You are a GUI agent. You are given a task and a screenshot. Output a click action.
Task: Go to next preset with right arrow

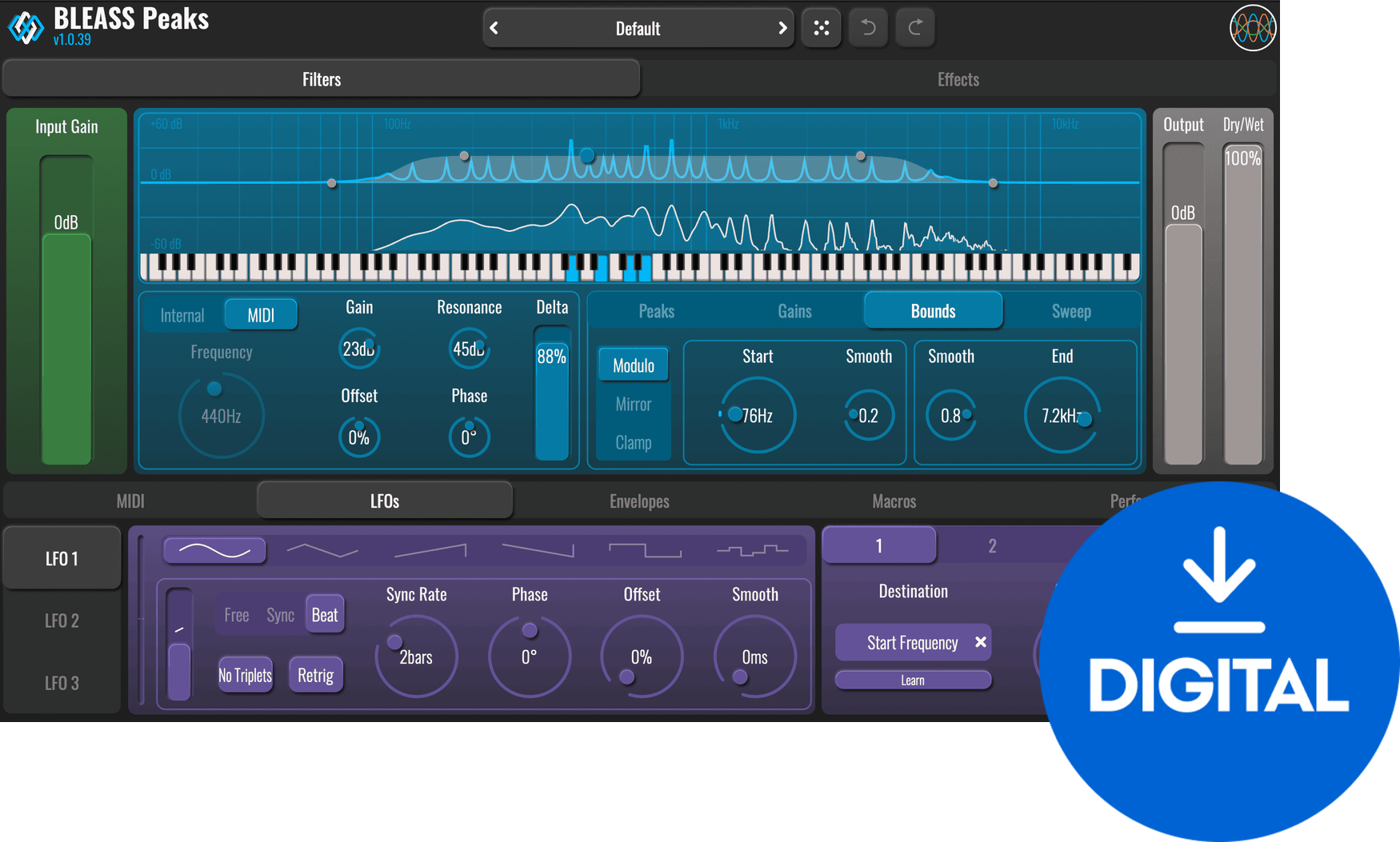click(x=782, y=29)
